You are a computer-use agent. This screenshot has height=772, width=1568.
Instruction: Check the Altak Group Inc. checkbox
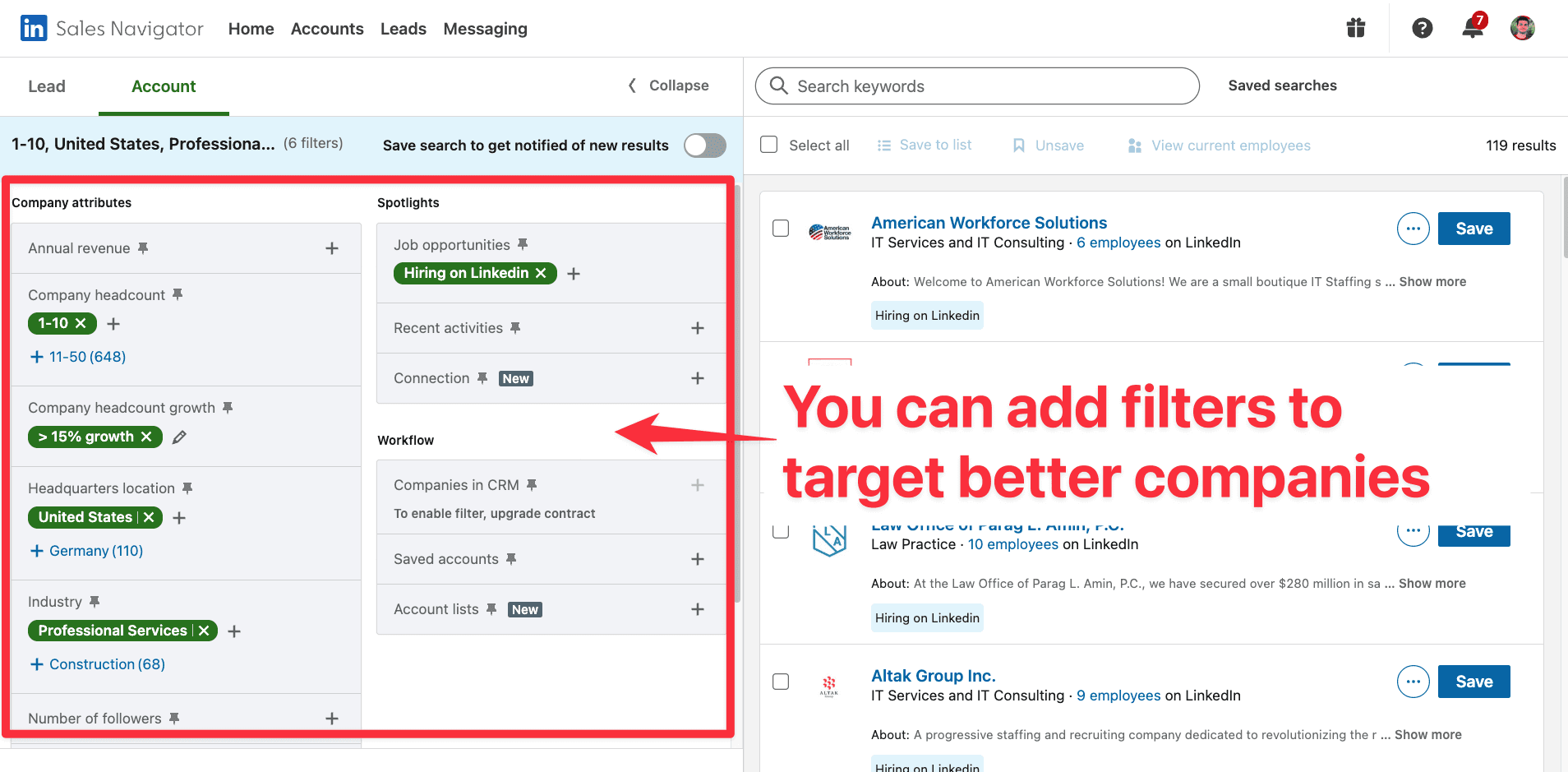coord(781,682)
